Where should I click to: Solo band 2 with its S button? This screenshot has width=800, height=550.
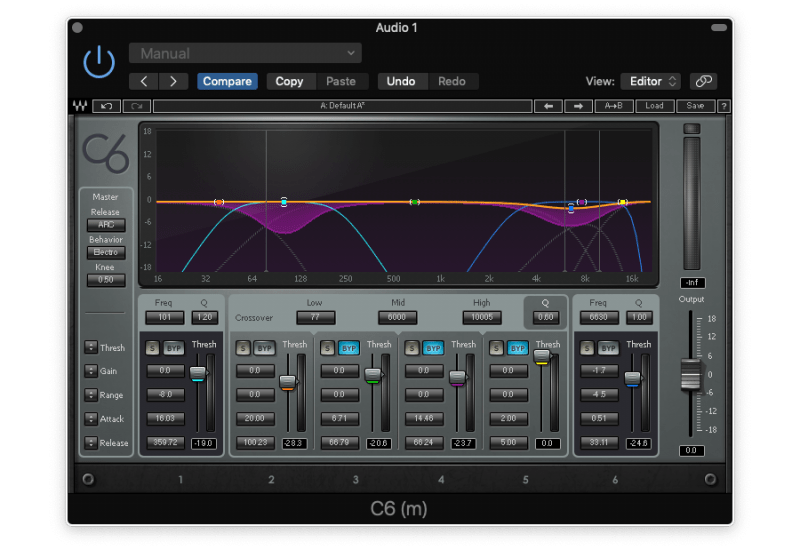point(243,348)
